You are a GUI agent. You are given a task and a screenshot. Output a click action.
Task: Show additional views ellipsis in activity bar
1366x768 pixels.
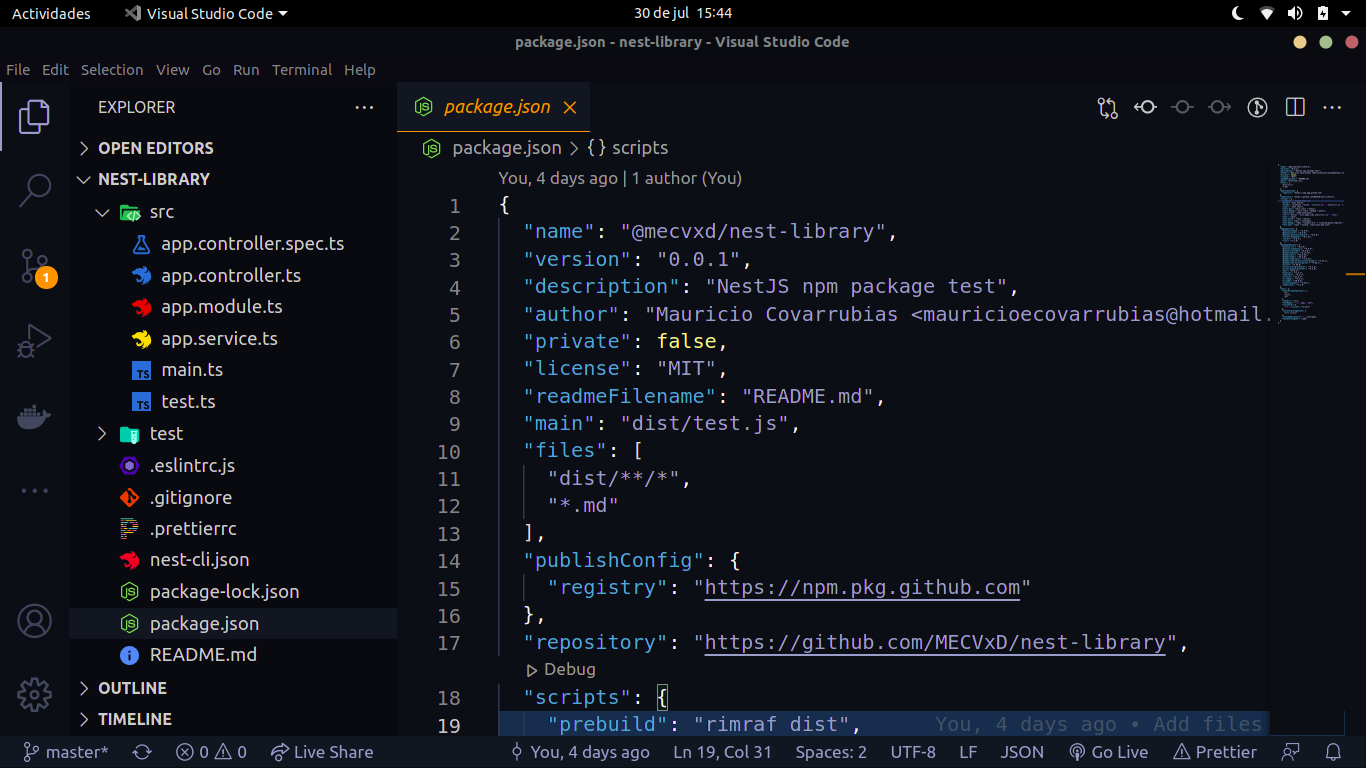tap(34, 491)
